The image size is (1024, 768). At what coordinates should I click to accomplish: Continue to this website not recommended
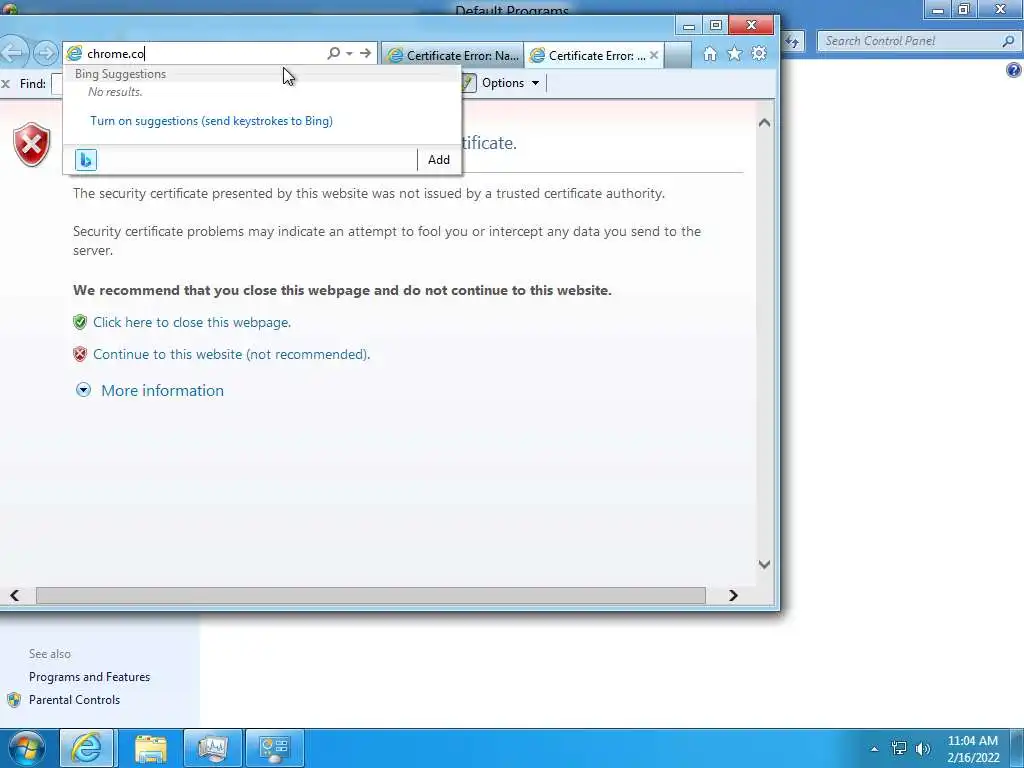pos(232,355)
